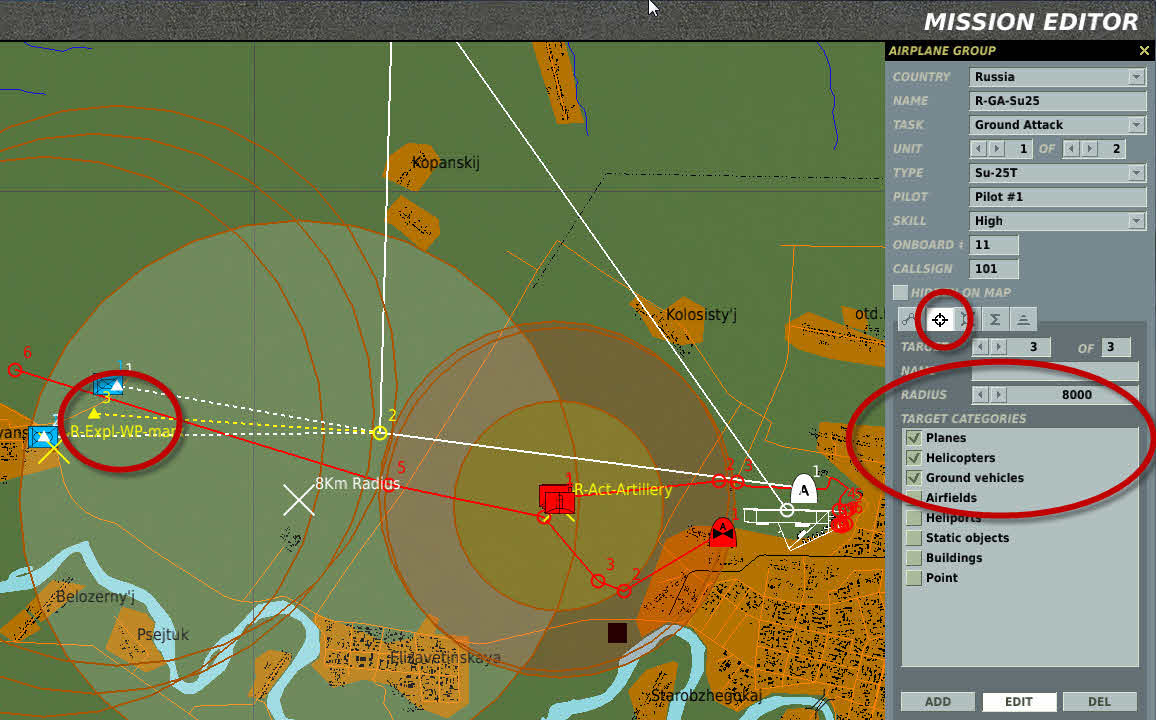
Task: Click the Callsign field 101
Action: (994, 269)
